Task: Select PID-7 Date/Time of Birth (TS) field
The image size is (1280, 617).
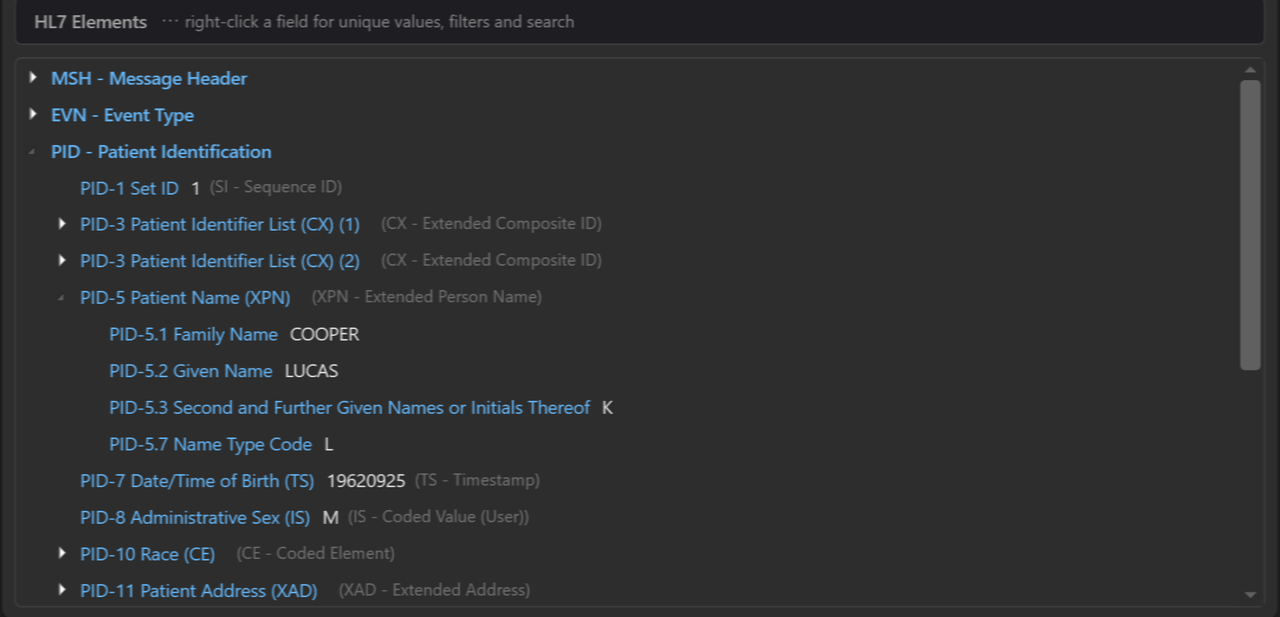Action: (x=197, y=481)
